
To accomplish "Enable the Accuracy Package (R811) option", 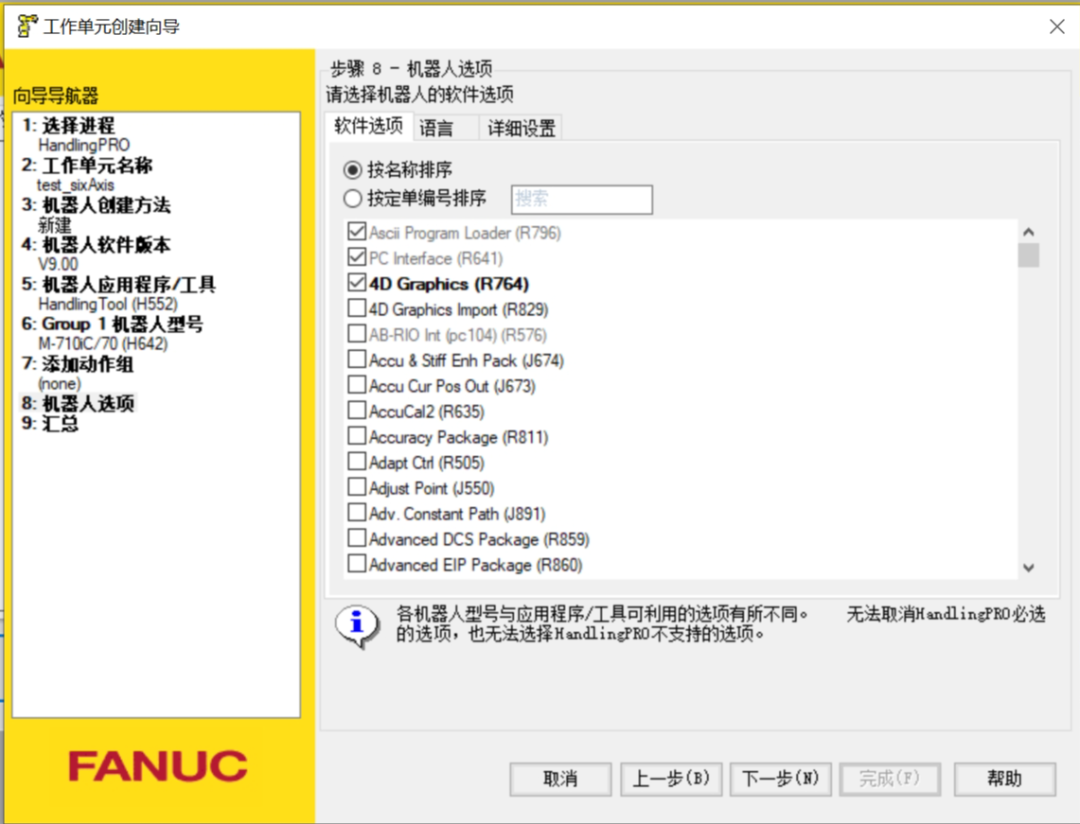I will [356, 436].
